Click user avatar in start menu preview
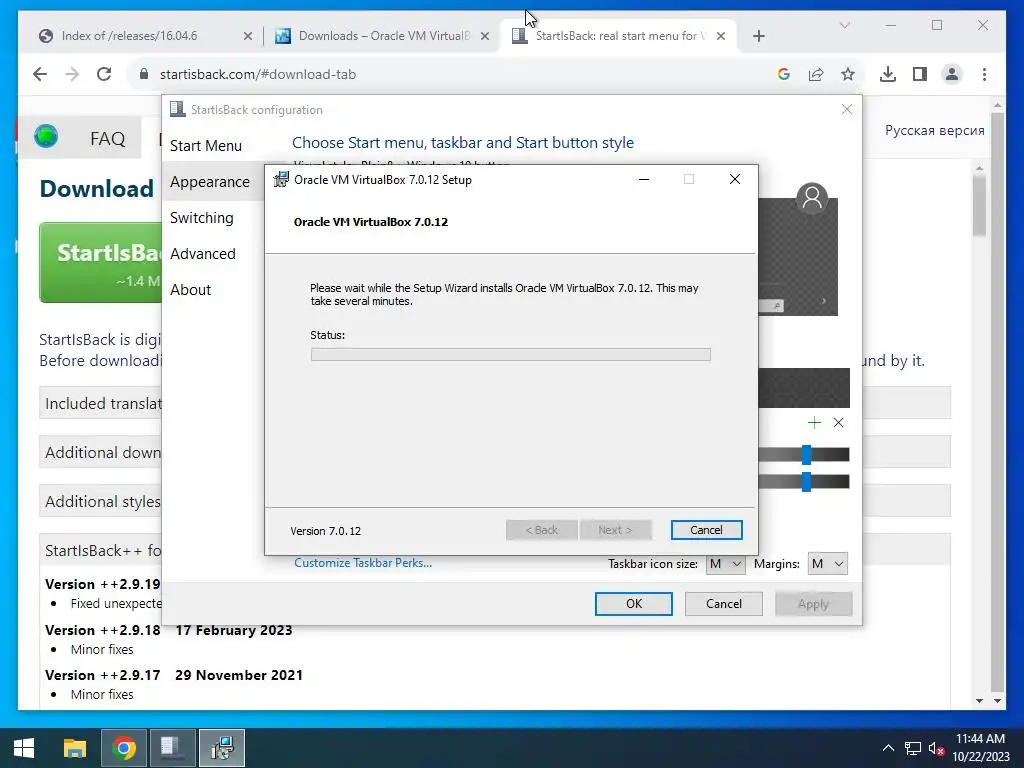This screenshot has width=1024, height=768. tap(812, 197)
